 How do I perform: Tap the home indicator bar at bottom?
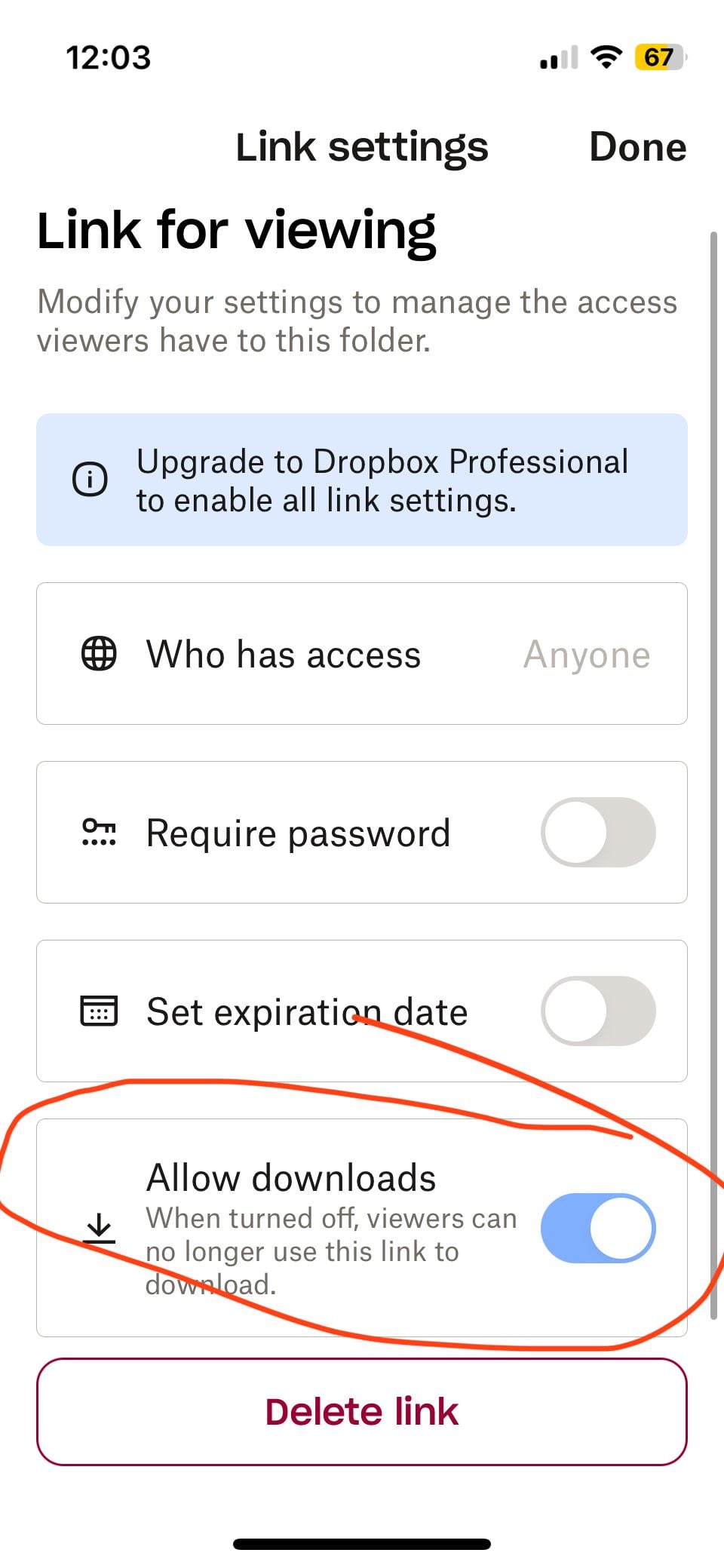coord(362,1544)
